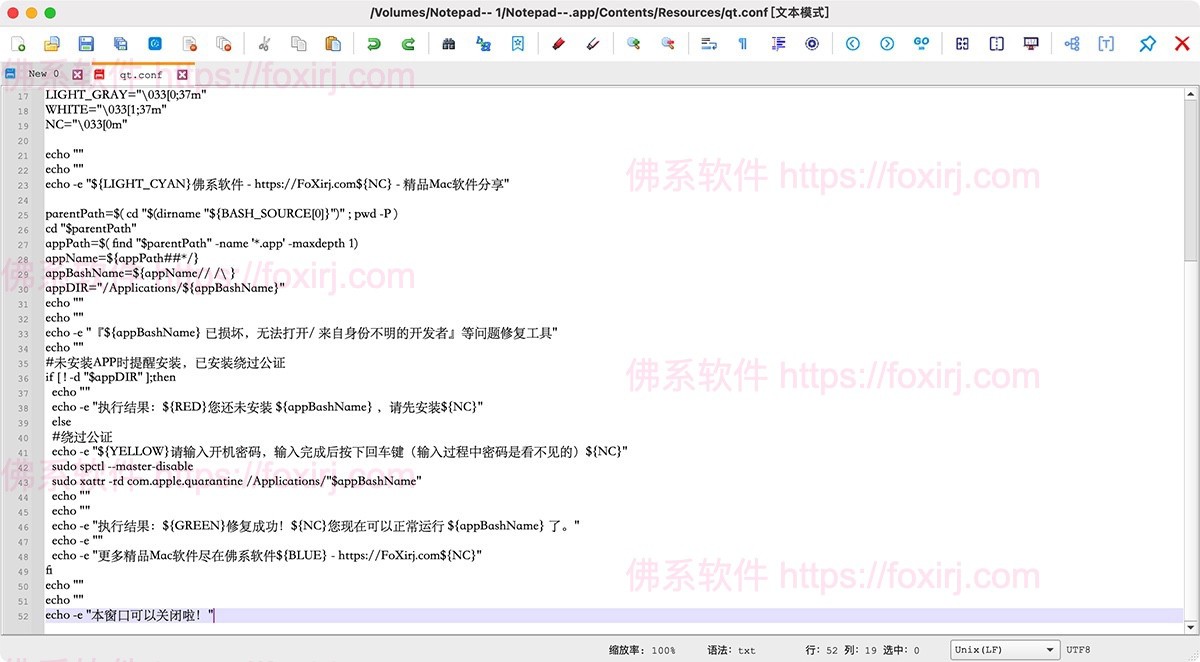Screen dimensions: 1200x662
Task: Pin the window always on top
Action: (x=1147, y=44)
